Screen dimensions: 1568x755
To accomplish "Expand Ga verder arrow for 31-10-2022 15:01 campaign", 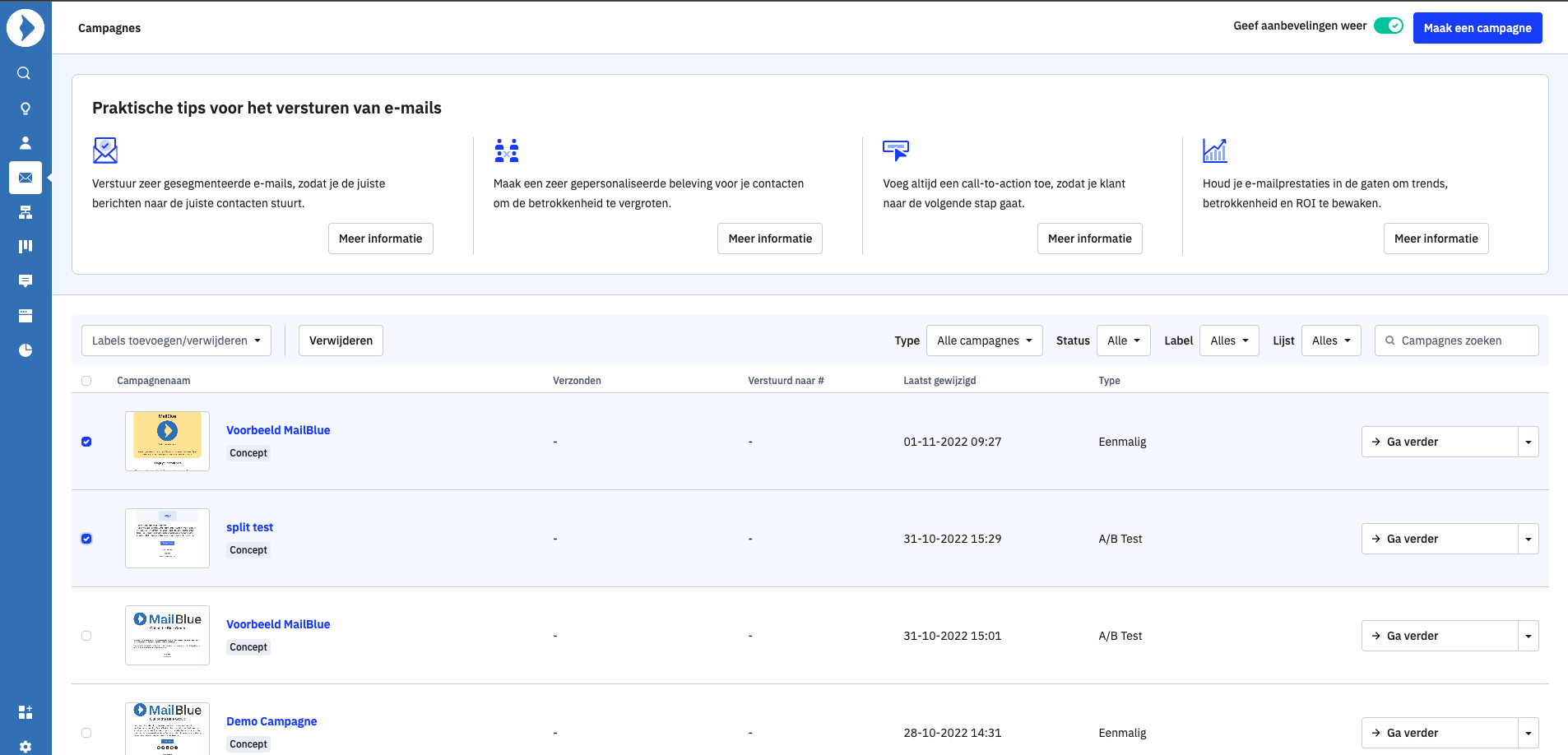I will (1529, 636).
